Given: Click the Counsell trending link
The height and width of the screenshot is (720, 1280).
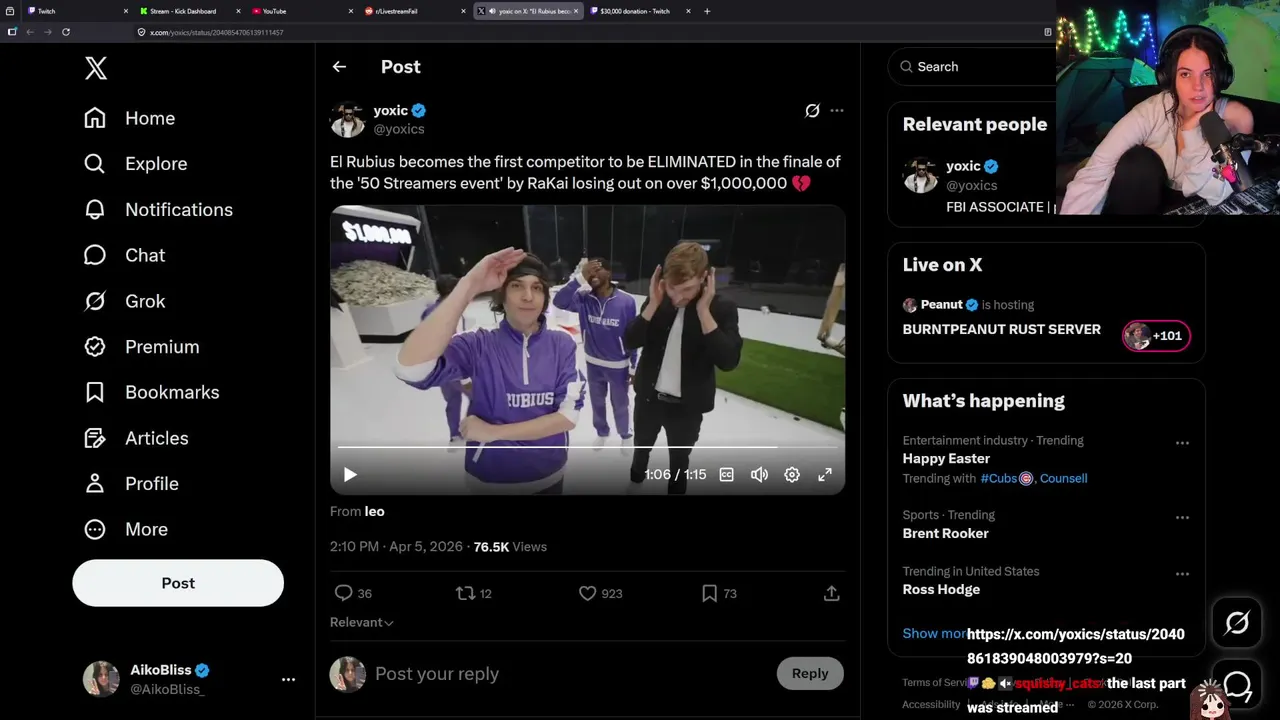Looking at the screenshot, I should pyautogui.click(x=1063, y=478).
